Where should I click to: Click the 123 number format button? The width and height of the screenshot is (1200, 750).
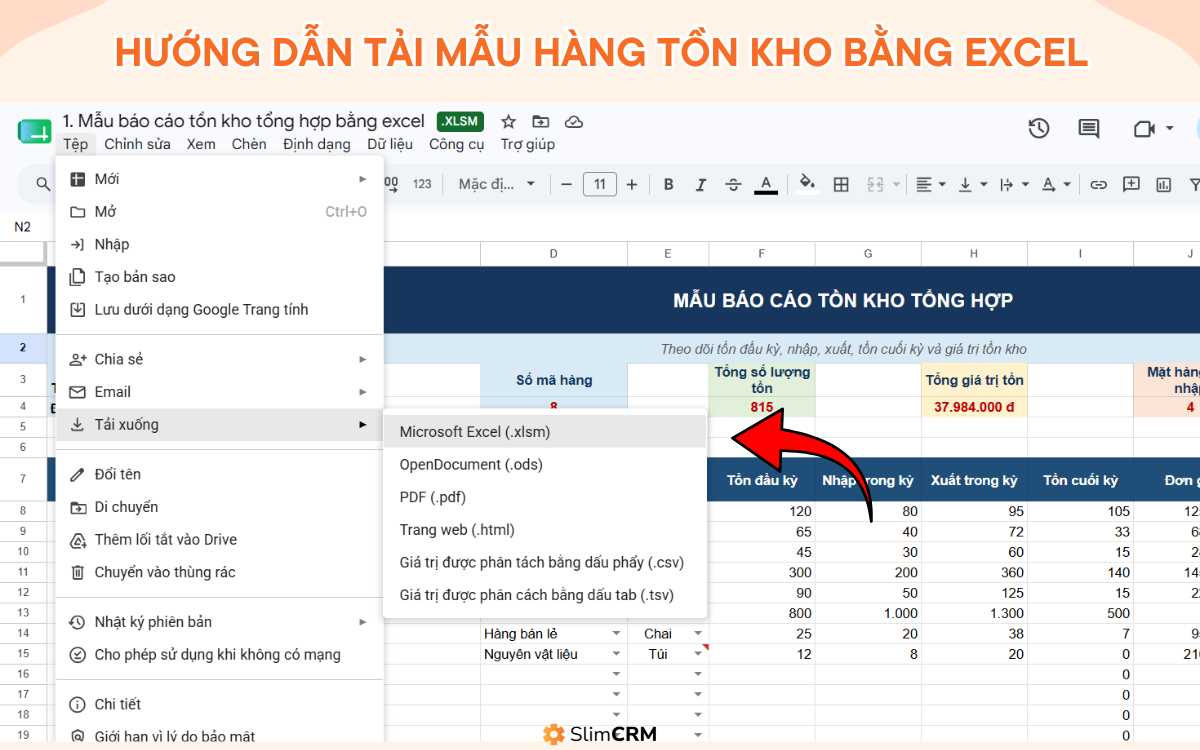422,184
